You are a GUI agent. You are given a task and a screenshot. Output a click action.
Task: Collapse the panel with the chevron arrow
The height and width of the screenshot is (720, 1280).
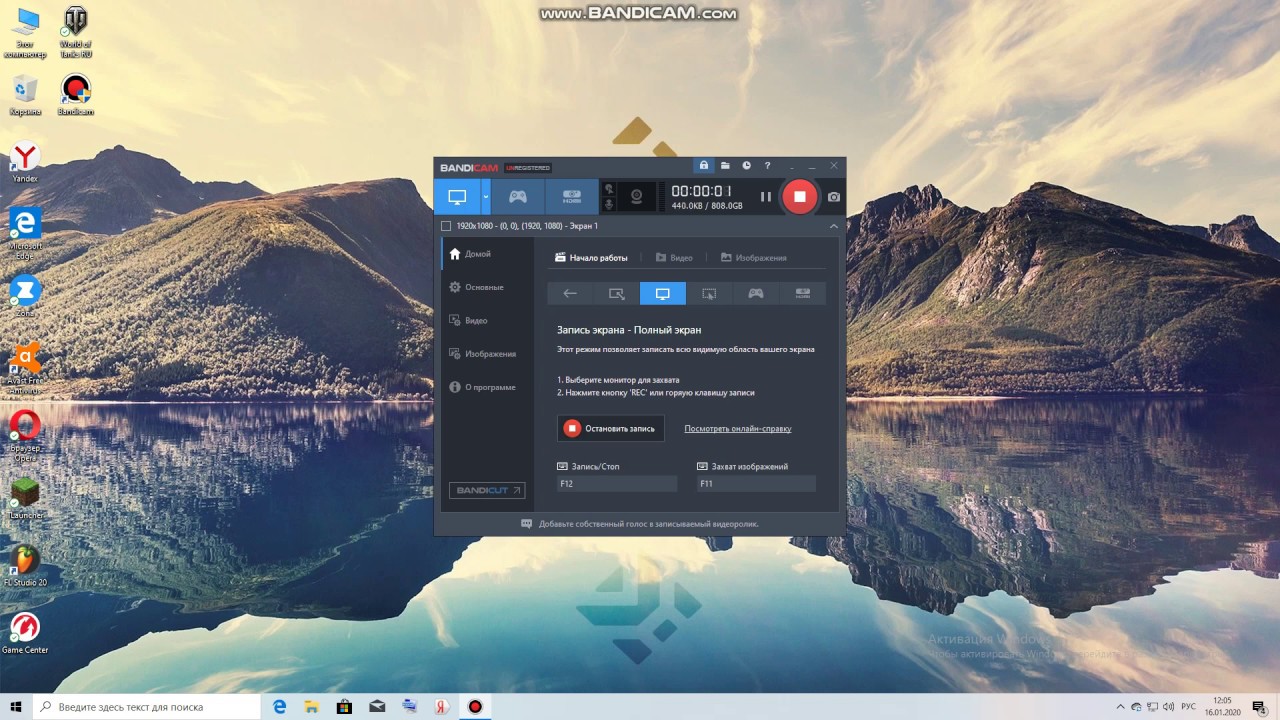pyautogui.click(x=833, y=226)
